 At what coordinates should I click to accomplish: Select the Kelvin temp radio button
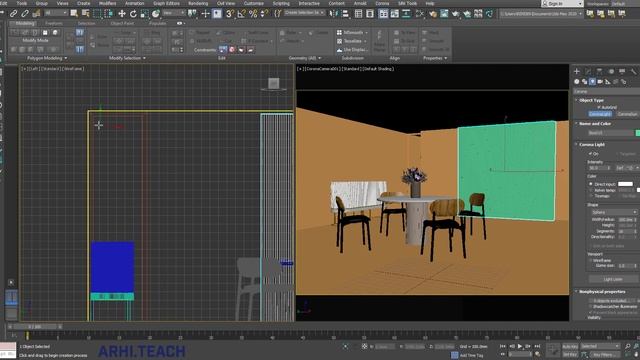click(591, 190)
